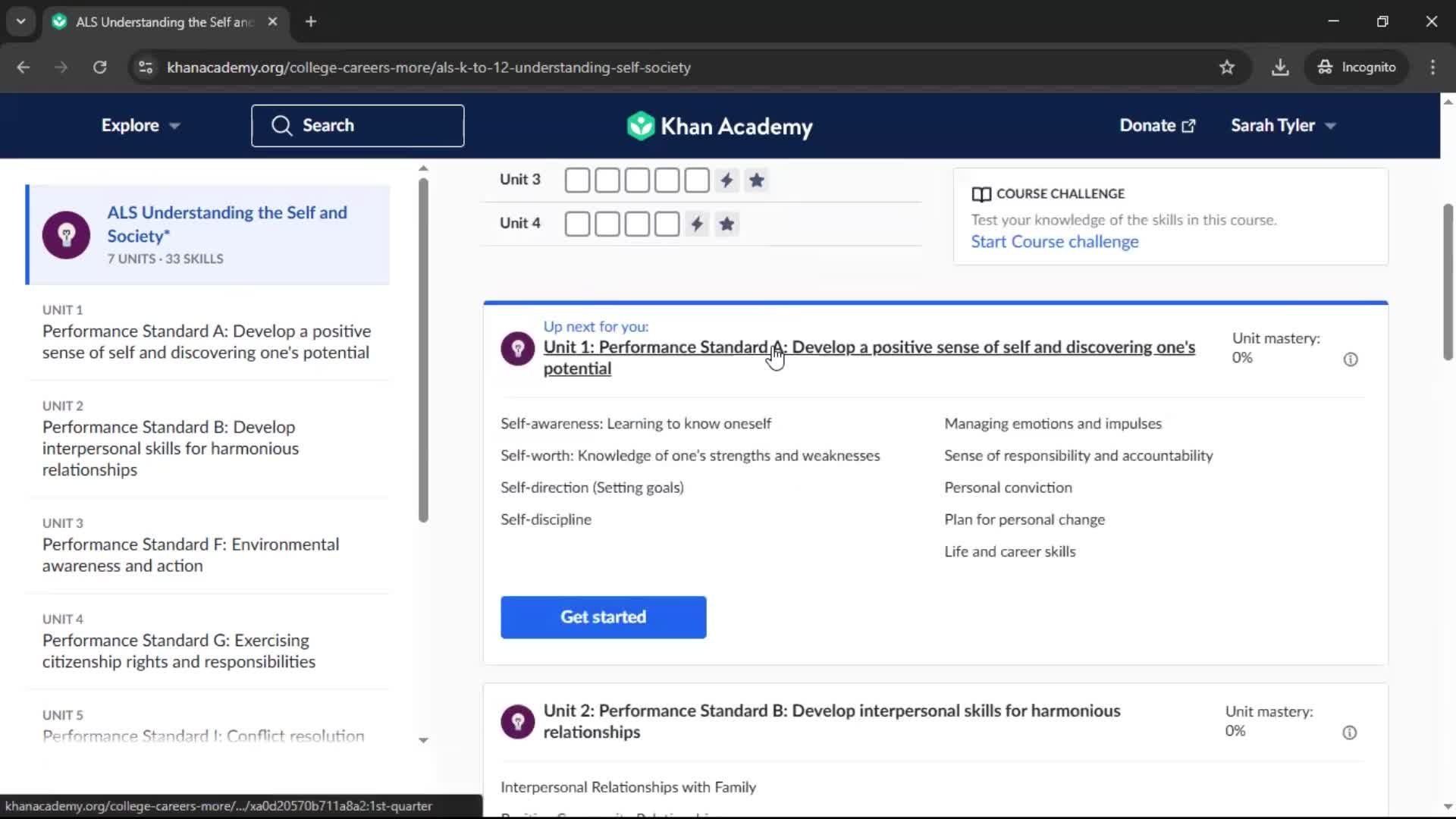Reload the page
1456x819 pixels.
(99, 67)
